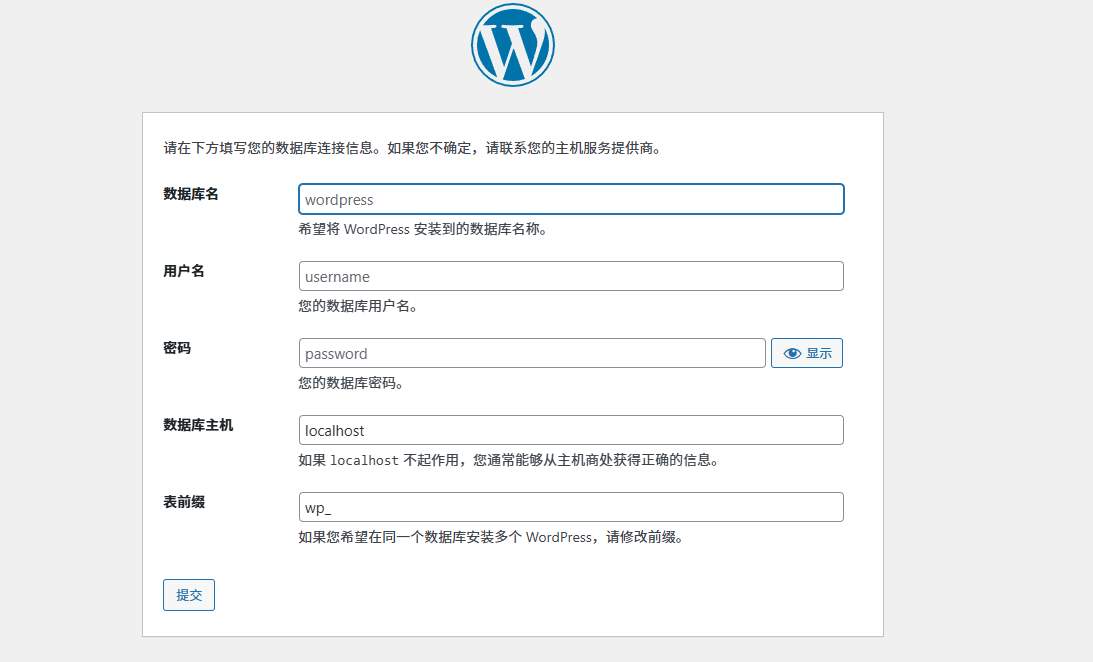1093x662 pixels.
Task: Click the 数据库主机 field containing localhost
Action: tap(571, 430)
